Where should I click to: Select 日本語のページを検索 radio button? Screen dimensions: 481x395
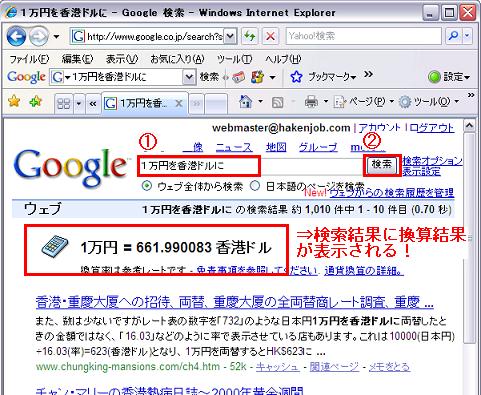point(255,186)
